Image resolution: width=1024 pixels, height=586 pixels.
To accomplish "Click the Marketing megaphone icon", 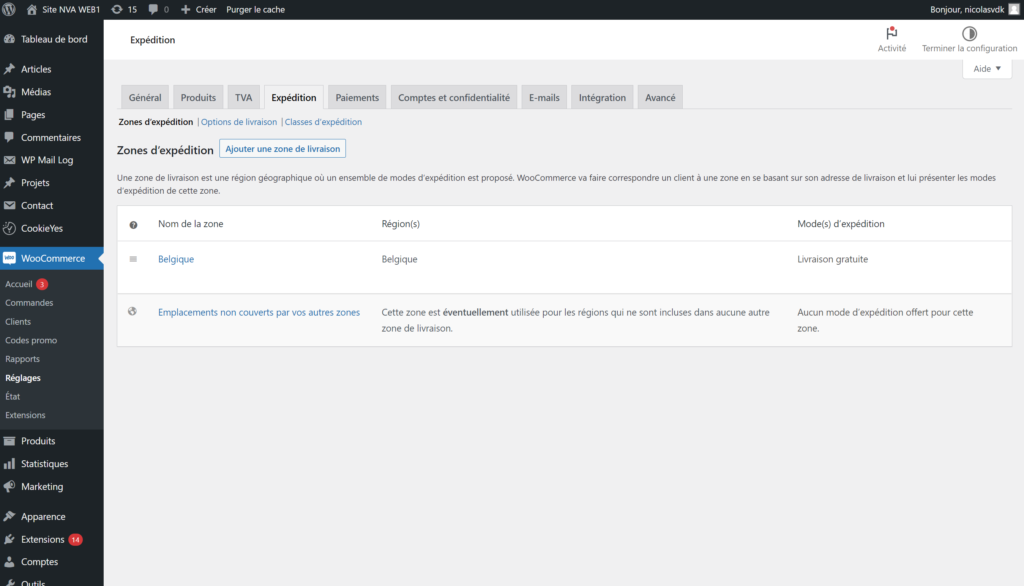I will [9, 487].
